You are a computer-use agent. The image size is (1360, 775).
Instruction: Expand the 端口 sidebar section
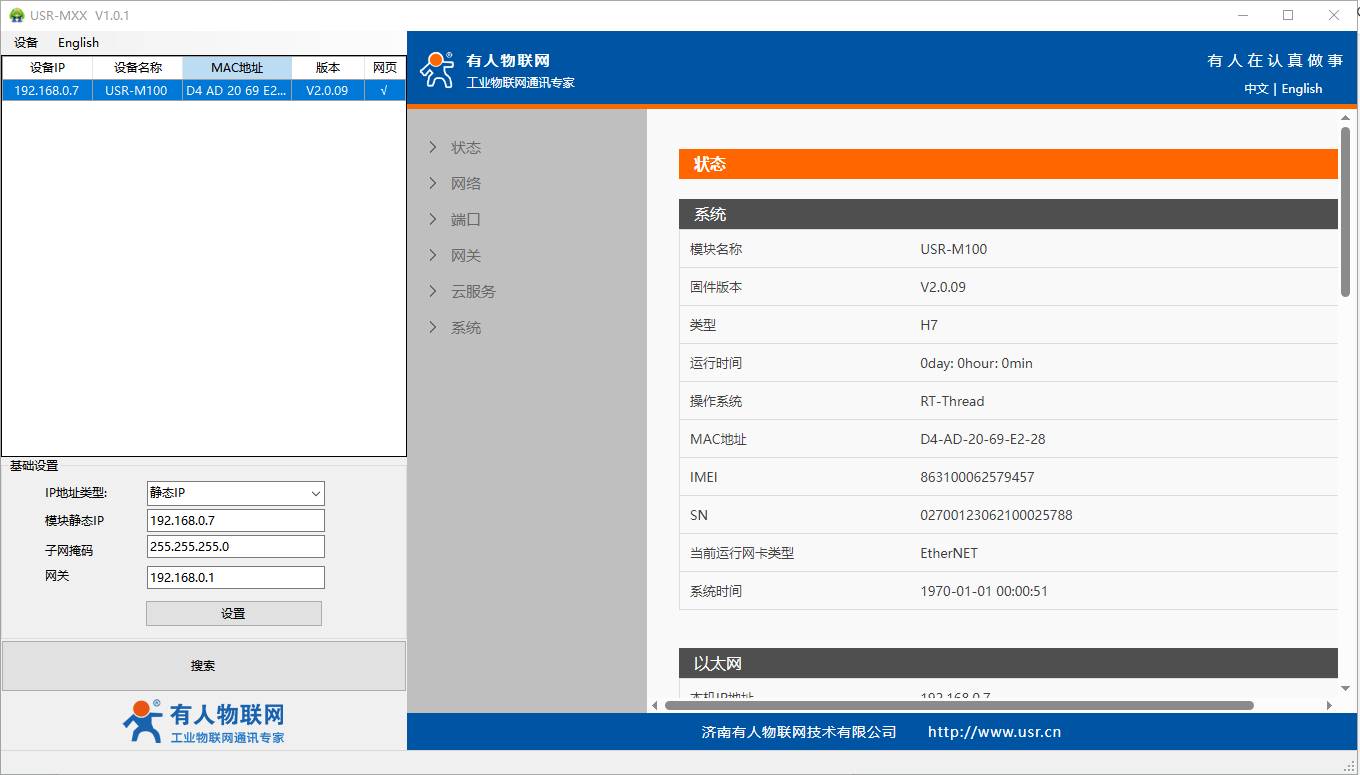pyautogui.click(x=465, y=220)
